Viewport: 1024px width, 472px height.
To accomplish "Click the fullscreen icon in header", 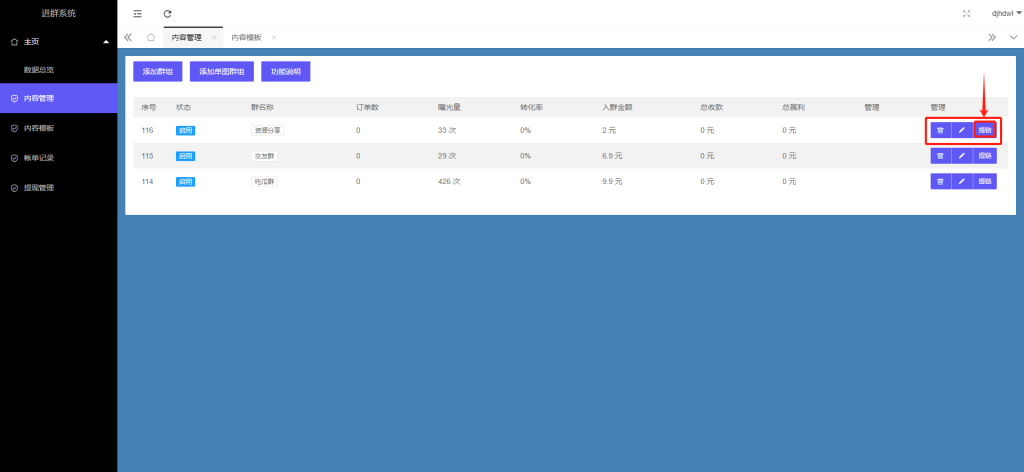I will pos(966,13).
